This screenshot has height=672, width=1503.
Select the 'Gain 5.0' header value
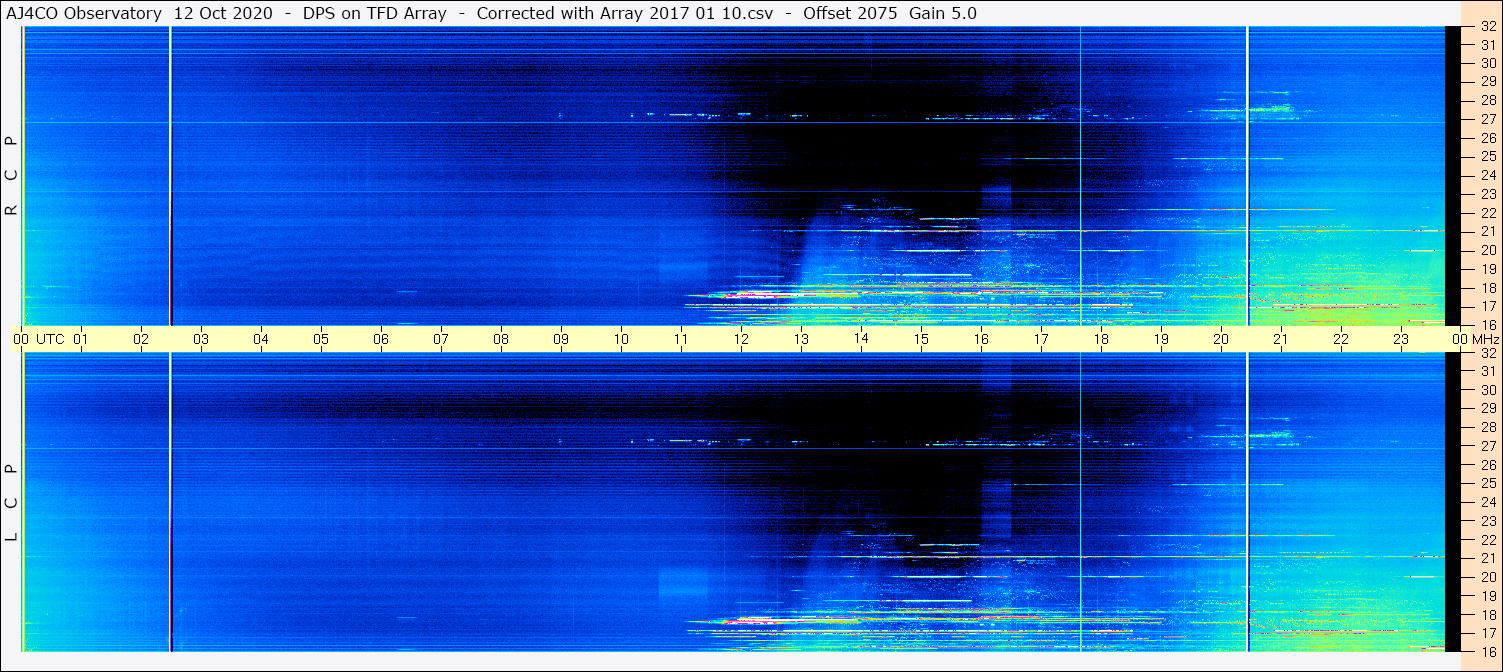coord(943,13)
